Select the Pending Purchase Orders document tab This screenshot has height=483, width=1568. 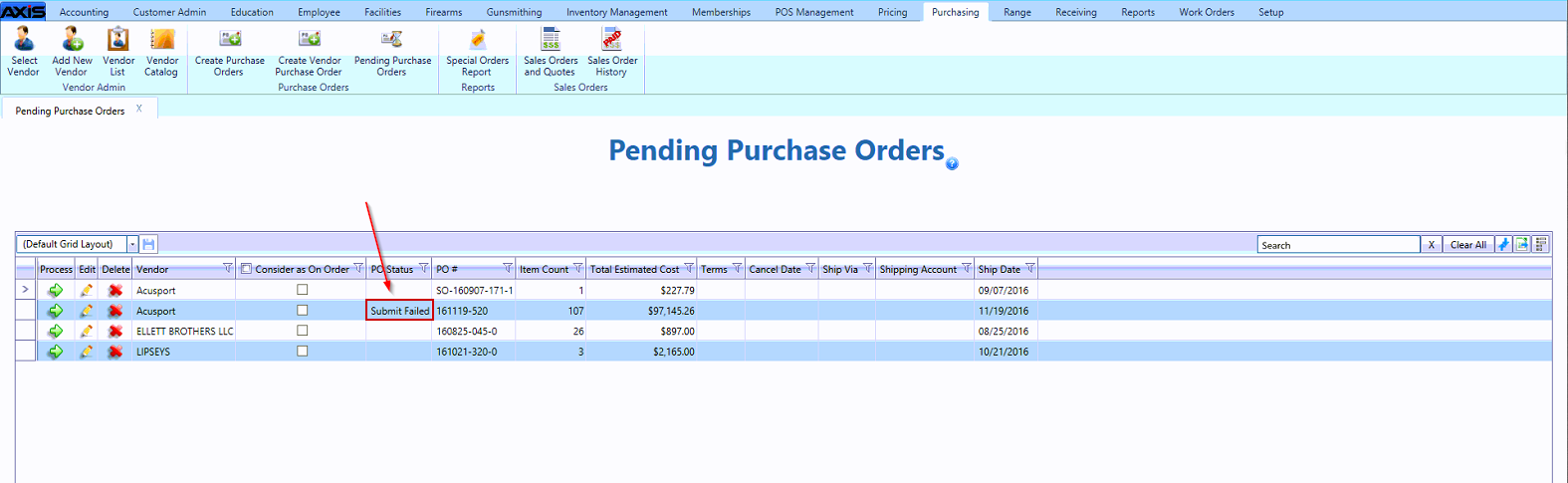pyautogui.click(x=70, y=111)
